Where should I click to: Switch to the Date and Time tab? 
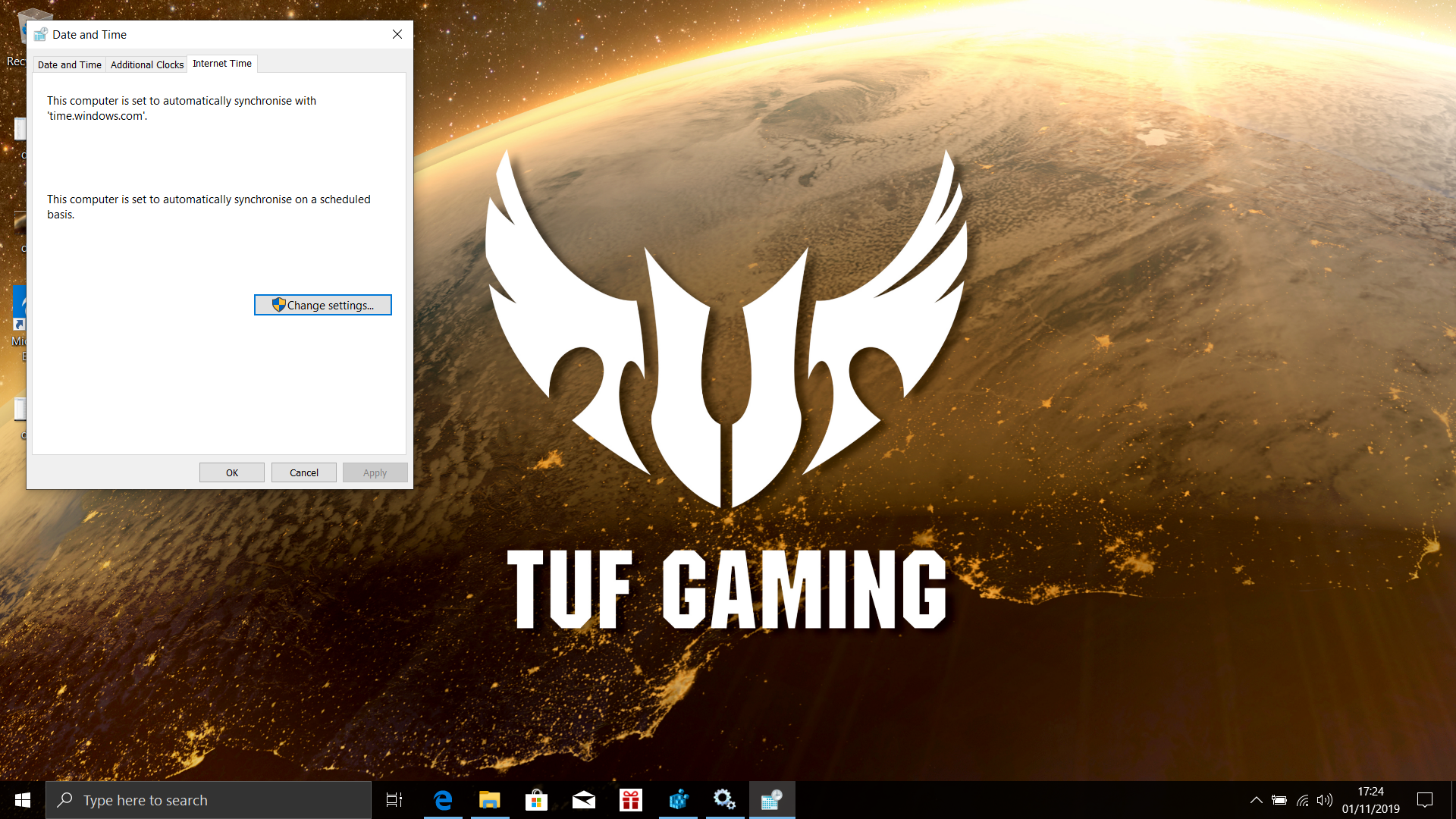[70, 64]
